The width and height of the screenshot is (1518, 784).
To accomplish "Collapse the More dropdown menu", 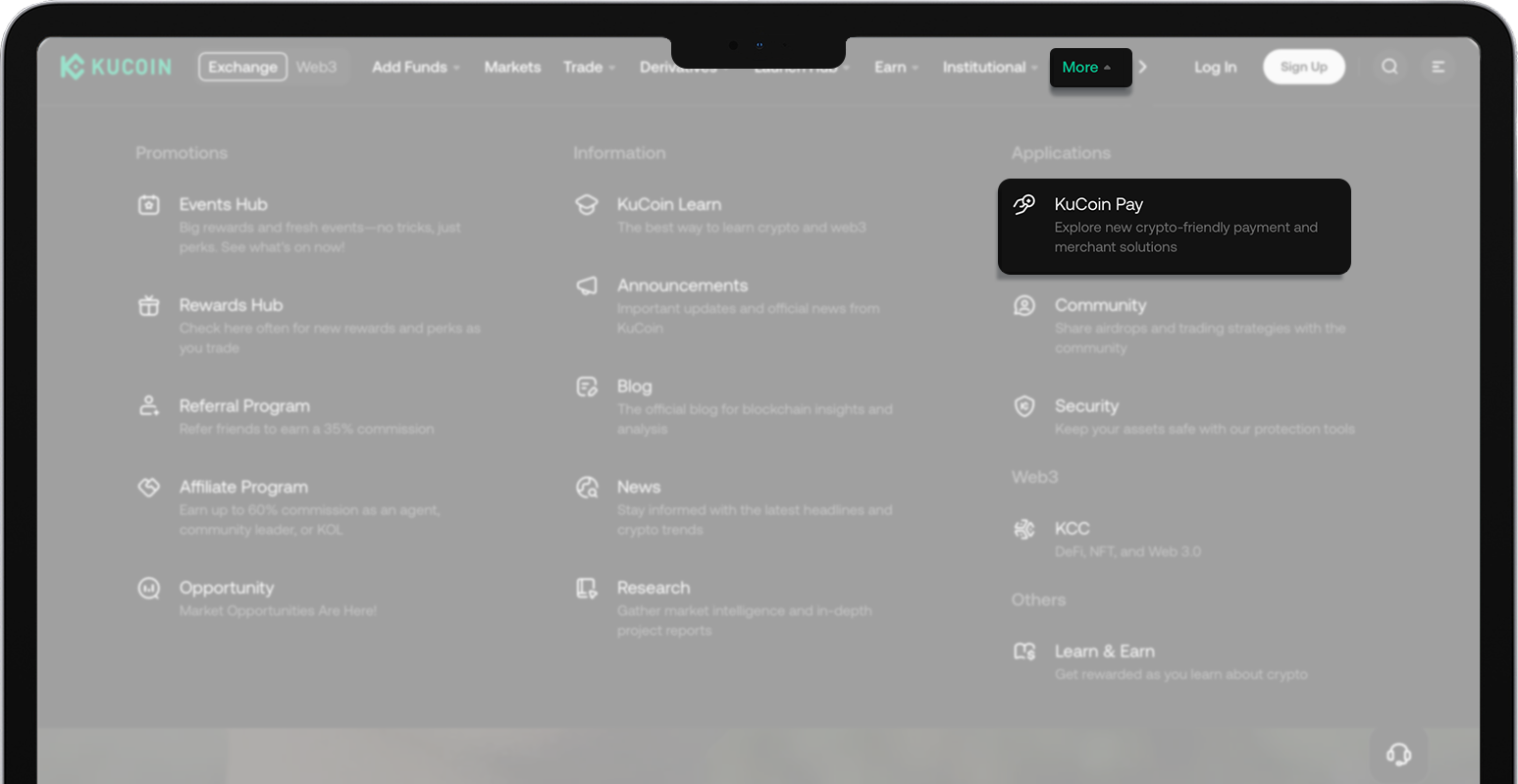I will [1089, 68].
